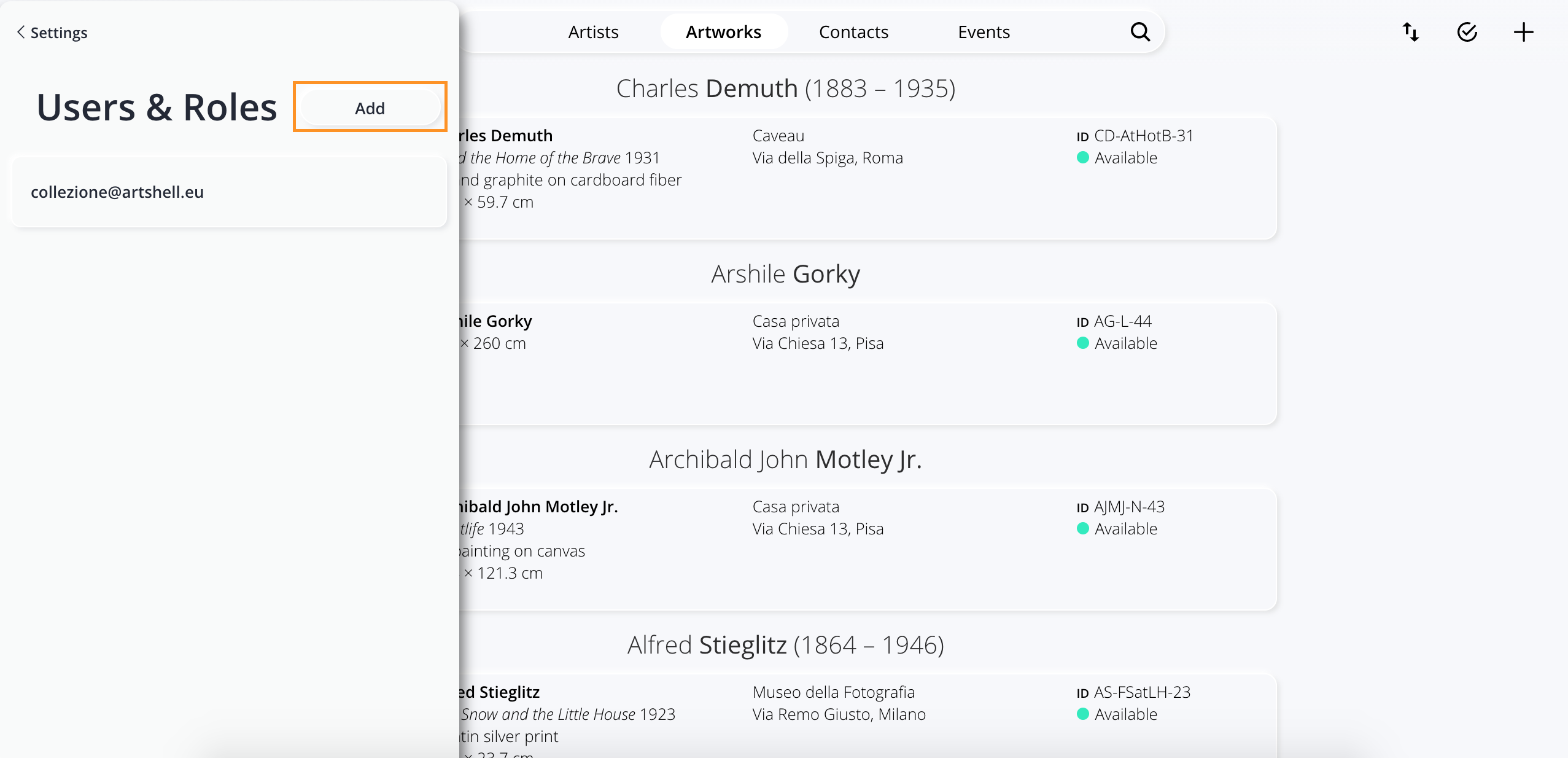Open the collezione@artshell.eu user entry
1568x758 pixels.
[x=229, y=192]
